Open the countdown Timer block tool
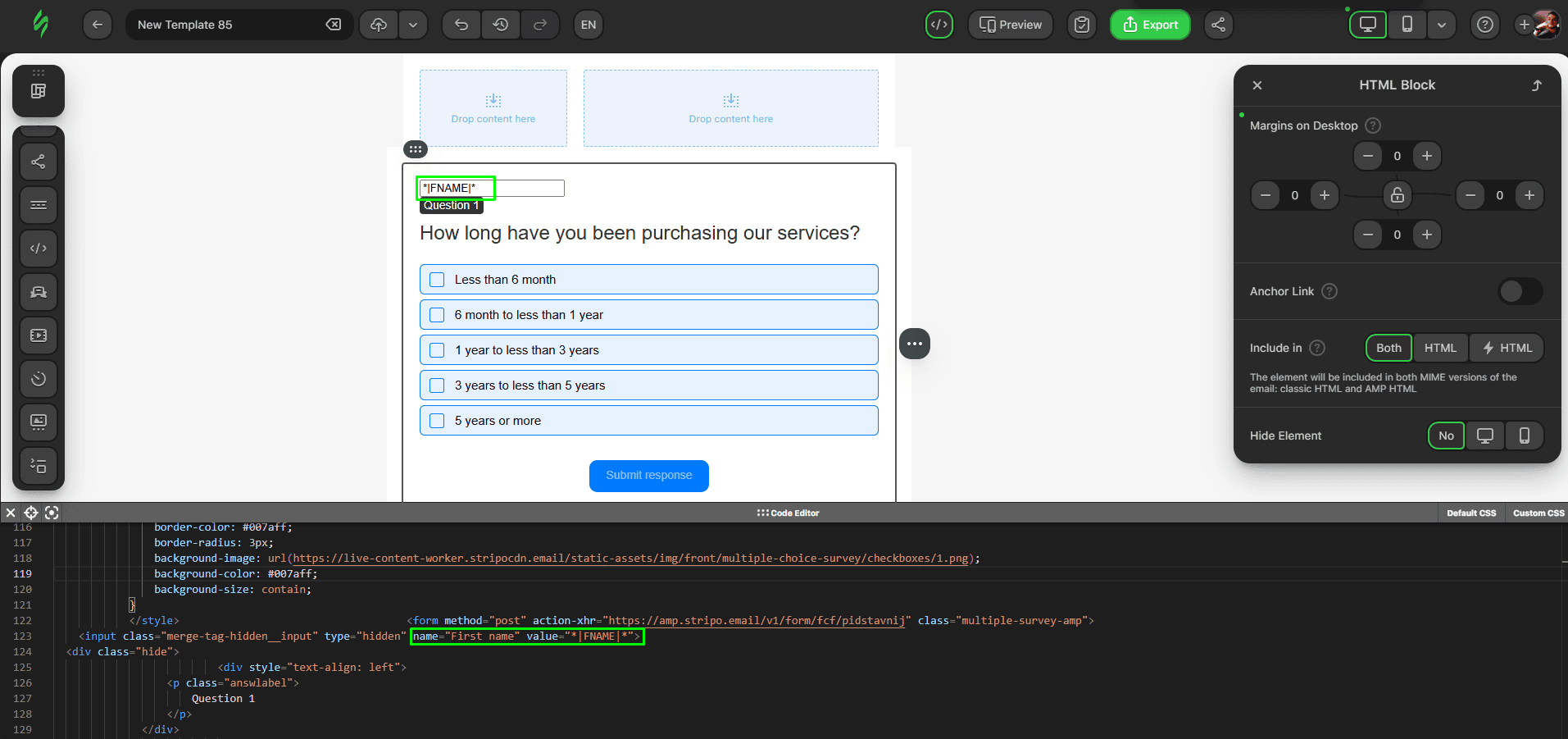The image size is (1568, 739). point(39,379)
